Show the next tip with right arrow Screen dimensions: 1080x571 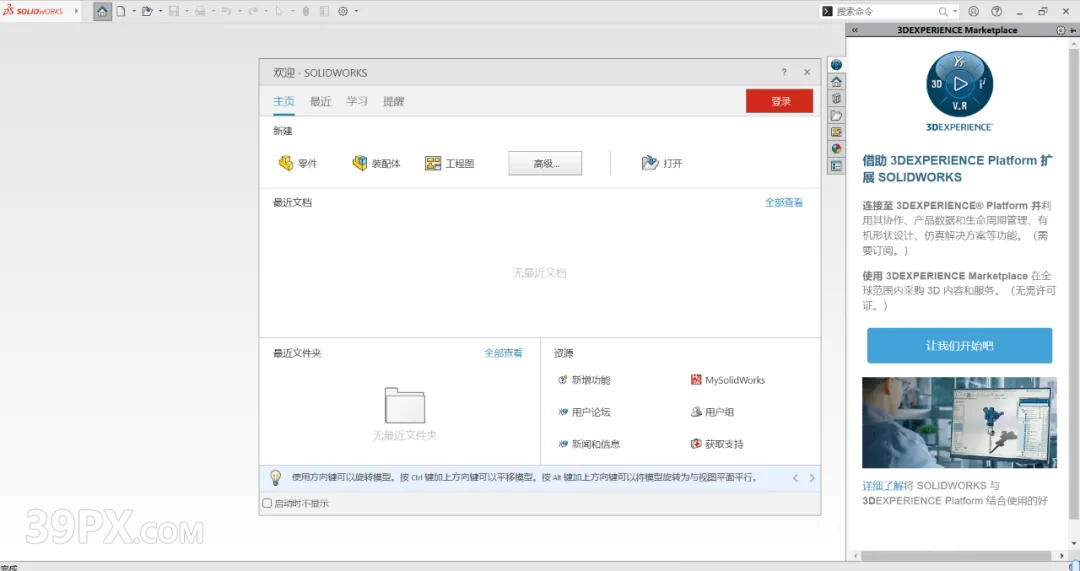pos(812,477)
